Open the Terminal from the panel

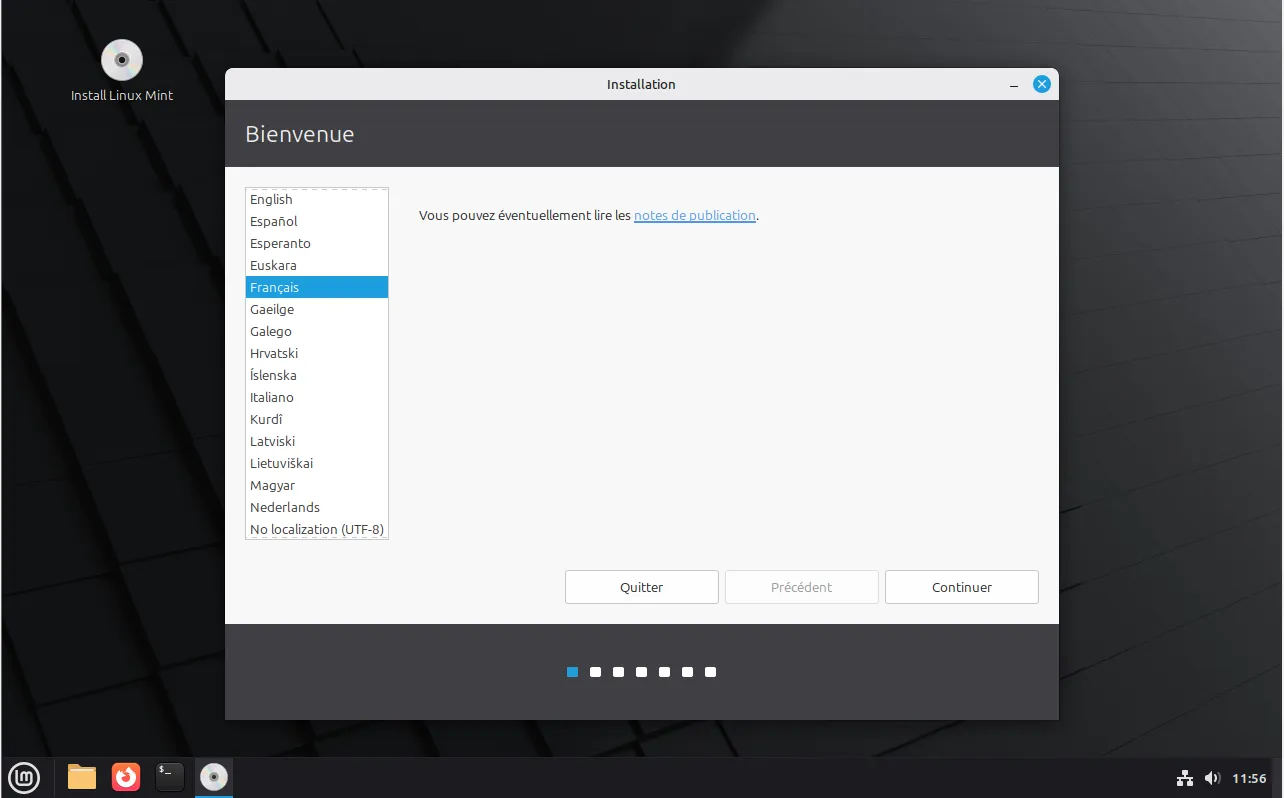click(170, 777)
